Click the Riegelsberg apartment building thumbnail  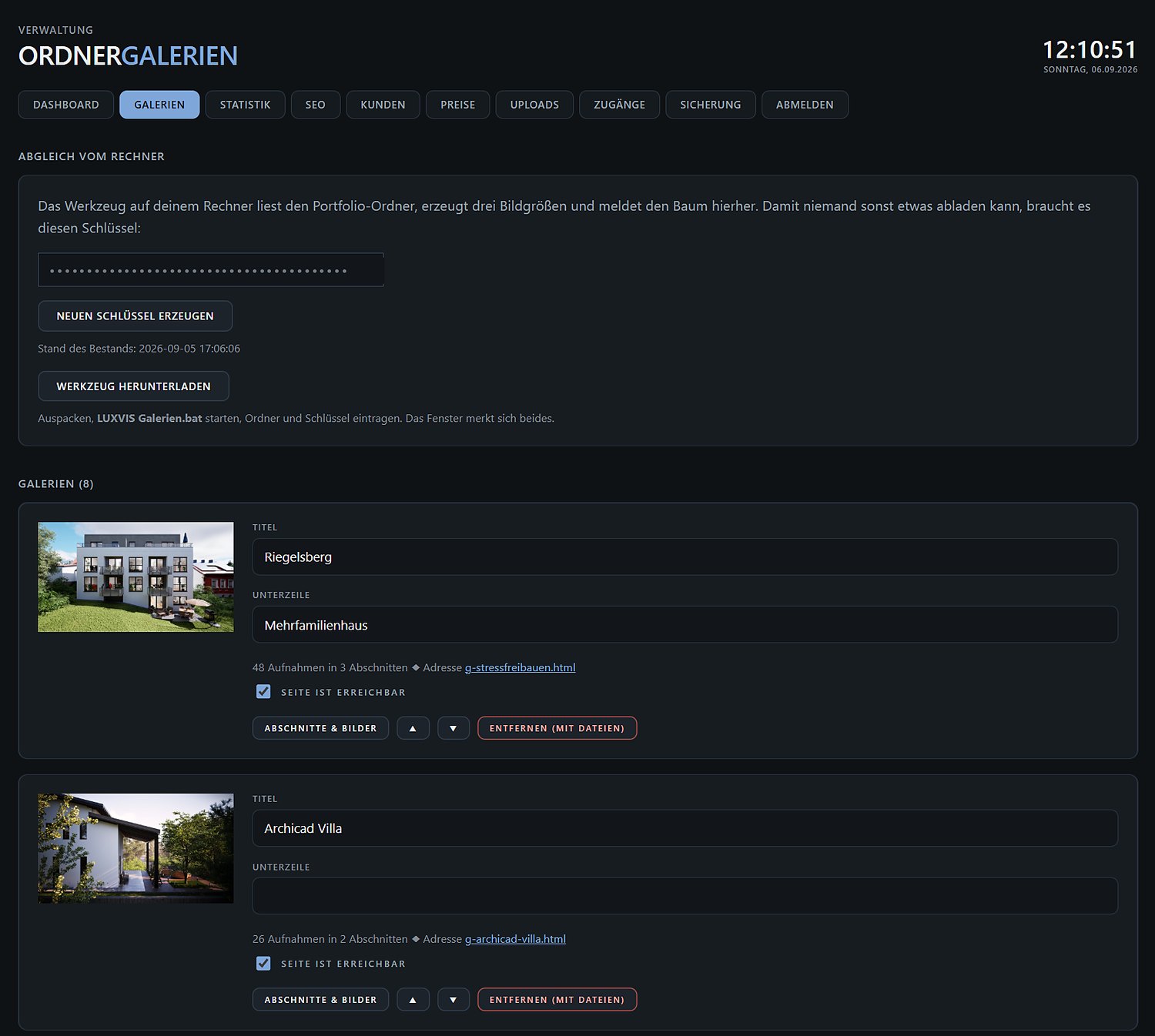click(136, 577)
